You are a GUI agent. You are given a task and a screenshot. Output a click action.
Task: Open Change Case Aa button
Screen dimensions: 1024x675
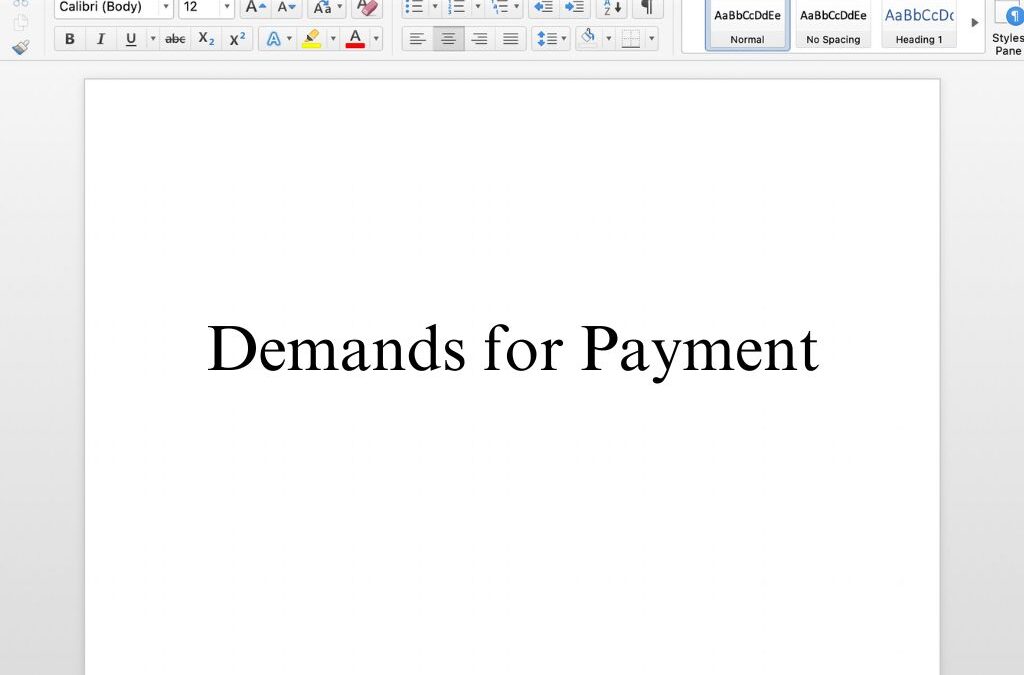[327, 8]
